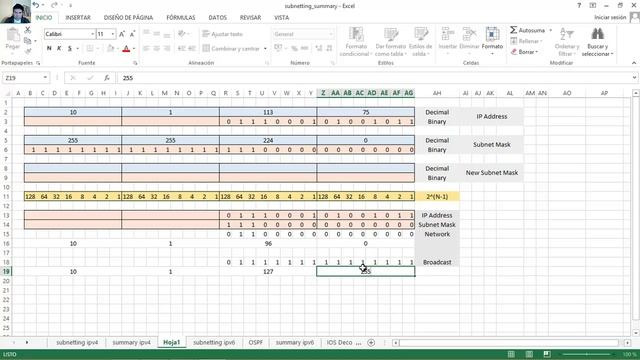Apply bold with the N icon
This screenshot has height=360, width=640.
(x=49, y=49)
